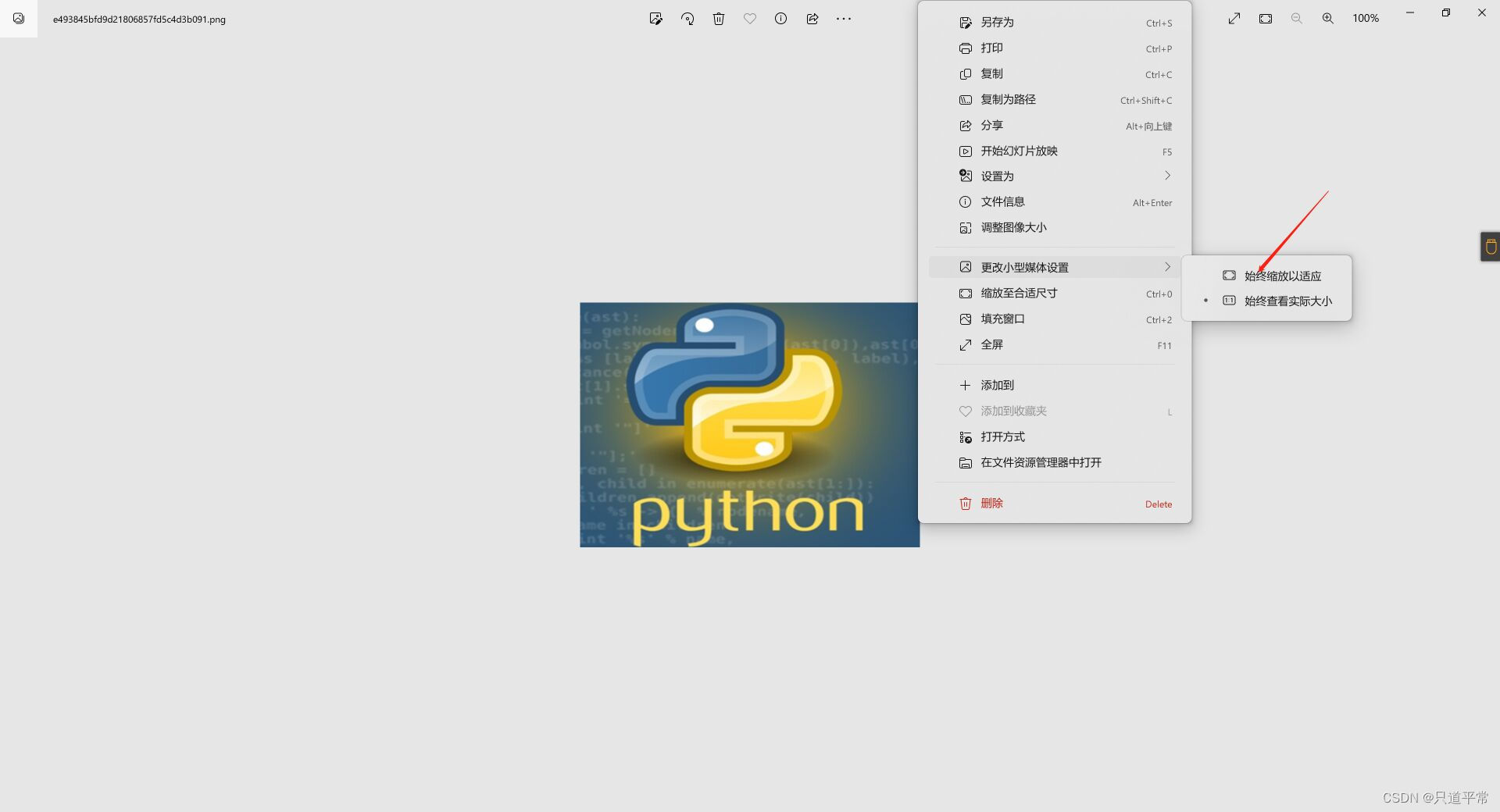Select 缩放至合适尺寸 menu entry
The image size is (1500, 812).
point(1055,294)
